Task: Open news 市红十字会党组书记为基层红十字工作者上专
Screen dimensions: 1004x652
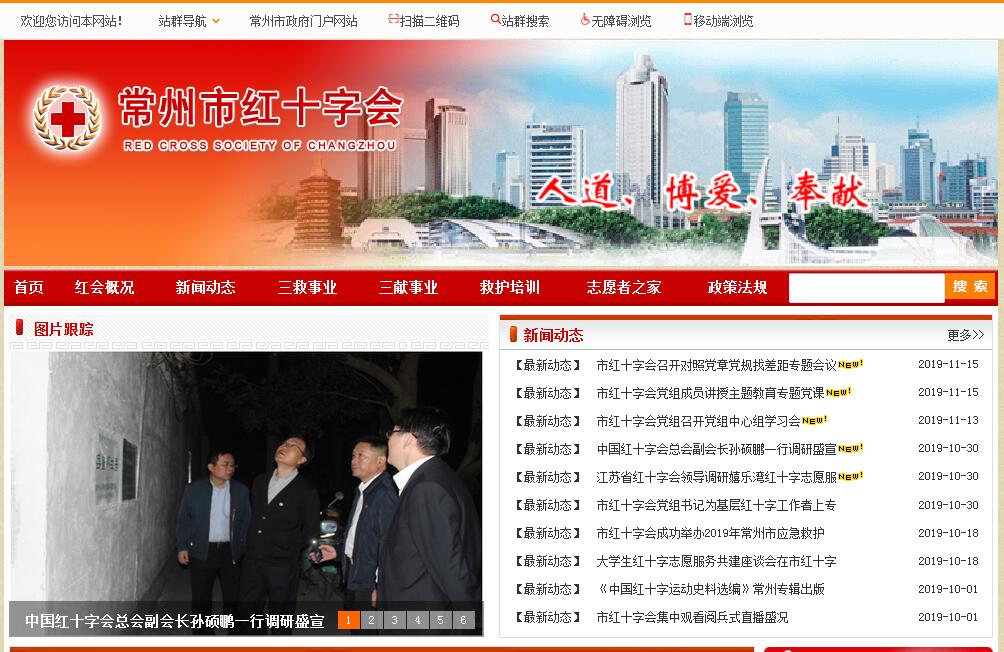Action: point(716,505)
